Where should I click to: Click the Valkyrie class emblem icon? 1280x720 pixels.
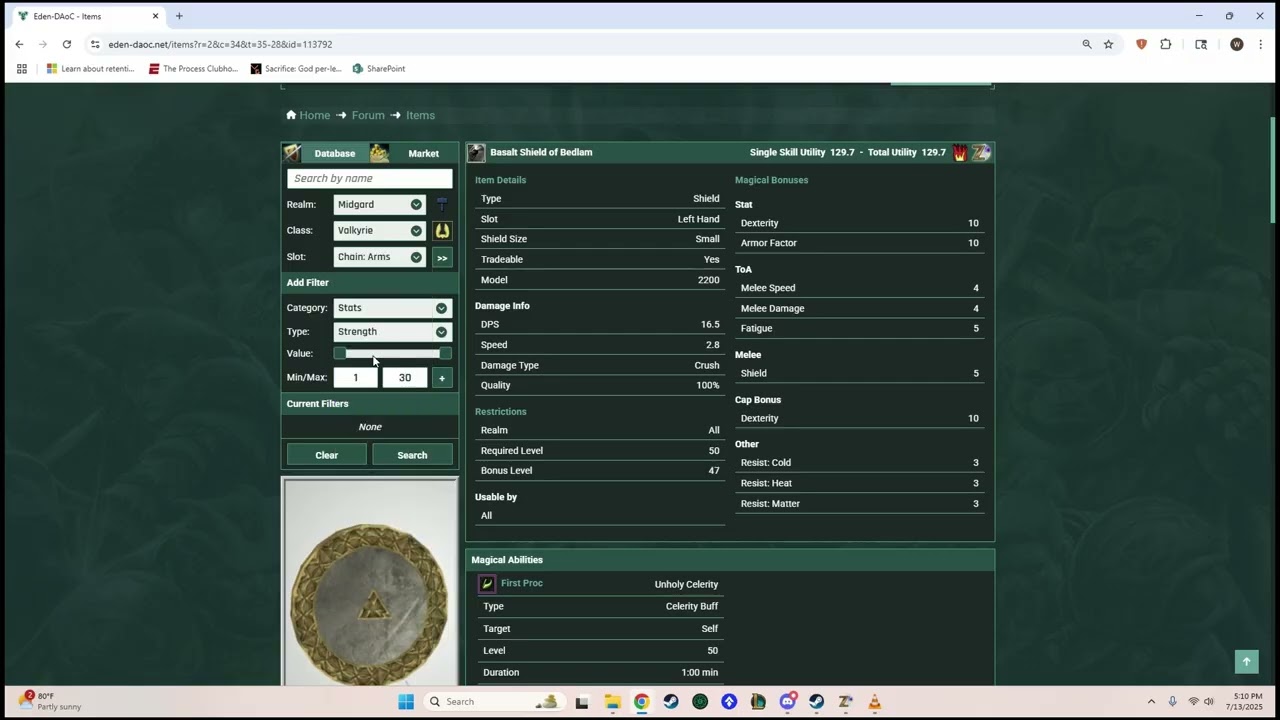442,231
